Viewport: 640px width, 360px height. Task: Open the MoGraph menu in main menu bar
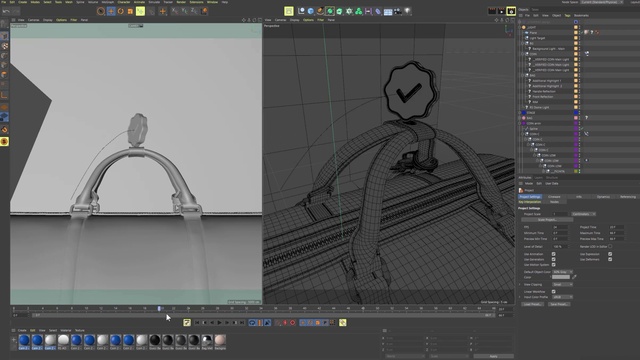[x=108, y=2]
